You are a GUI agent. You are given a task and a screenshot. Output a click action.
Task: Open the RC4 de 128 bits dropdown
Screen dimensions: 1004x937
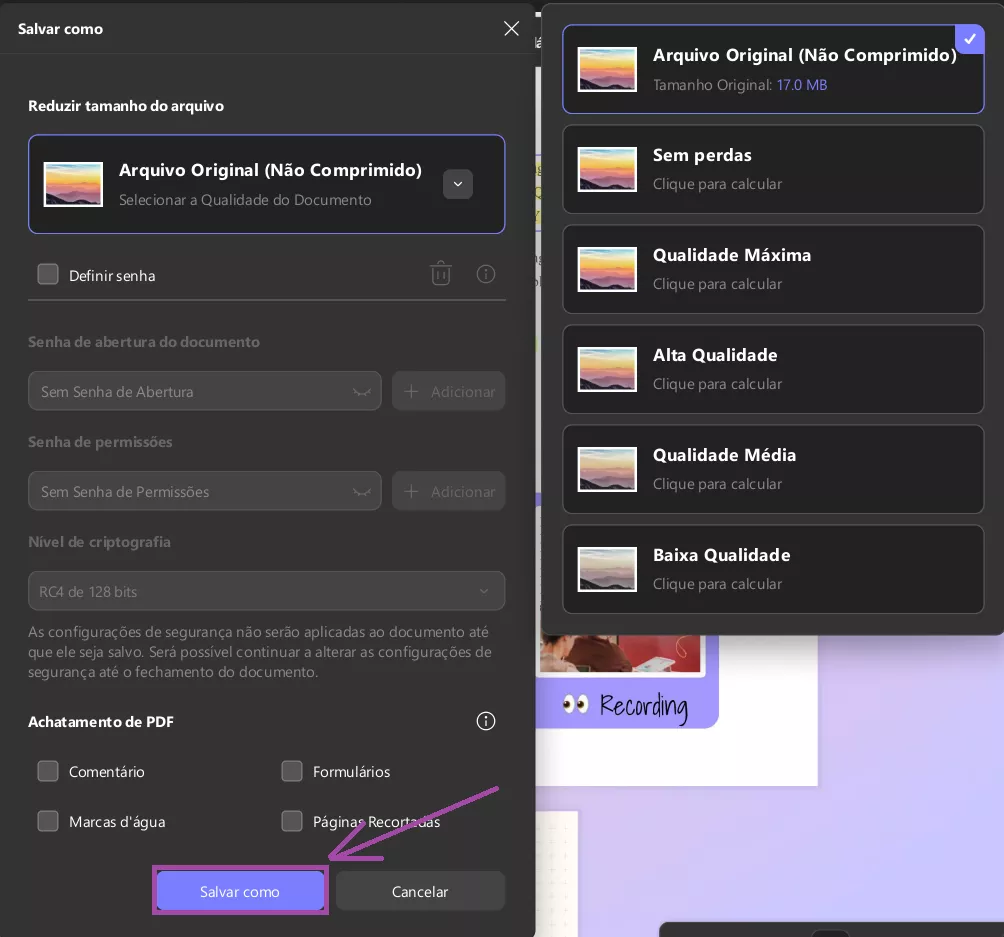pos(266,591)
